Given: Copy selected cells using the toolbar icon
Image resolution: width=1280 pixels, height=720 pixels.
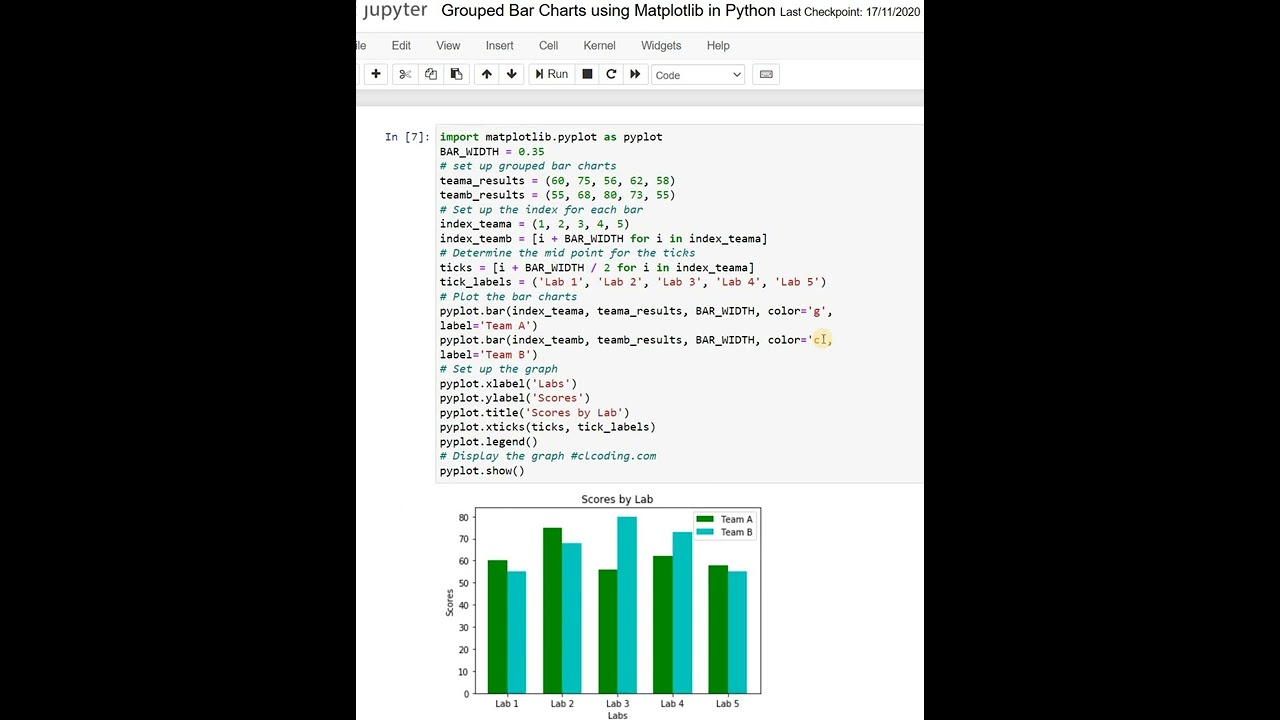Looking at the screenshot, I should tap(431, 74).
